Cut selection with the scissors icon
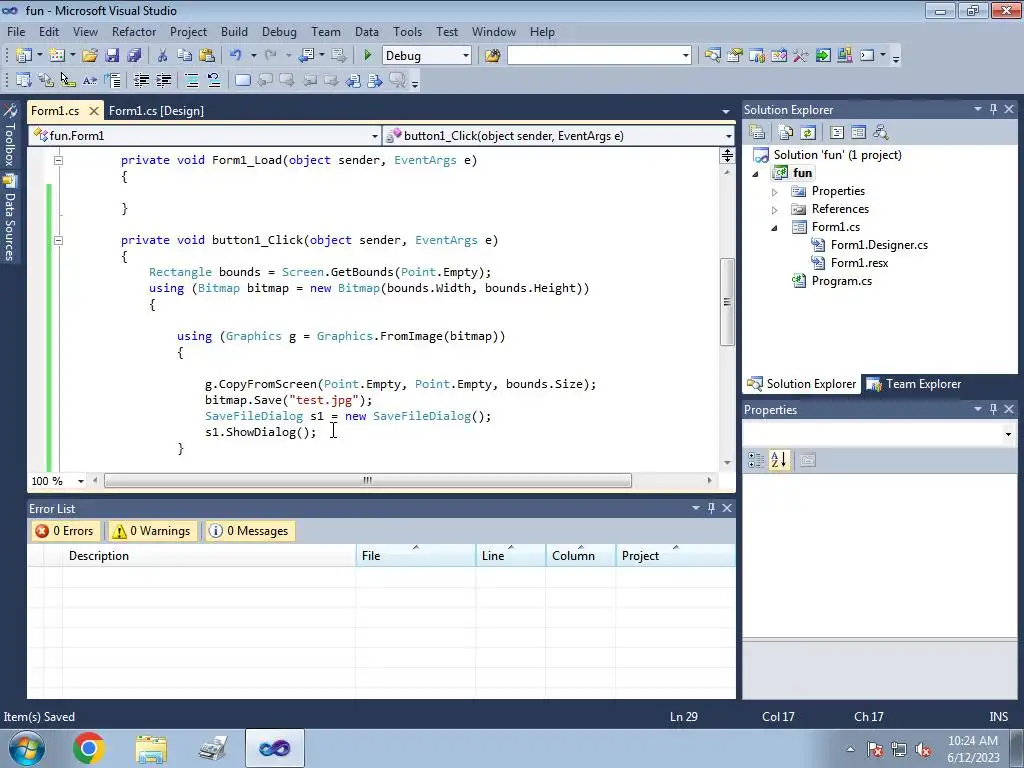 163,56
